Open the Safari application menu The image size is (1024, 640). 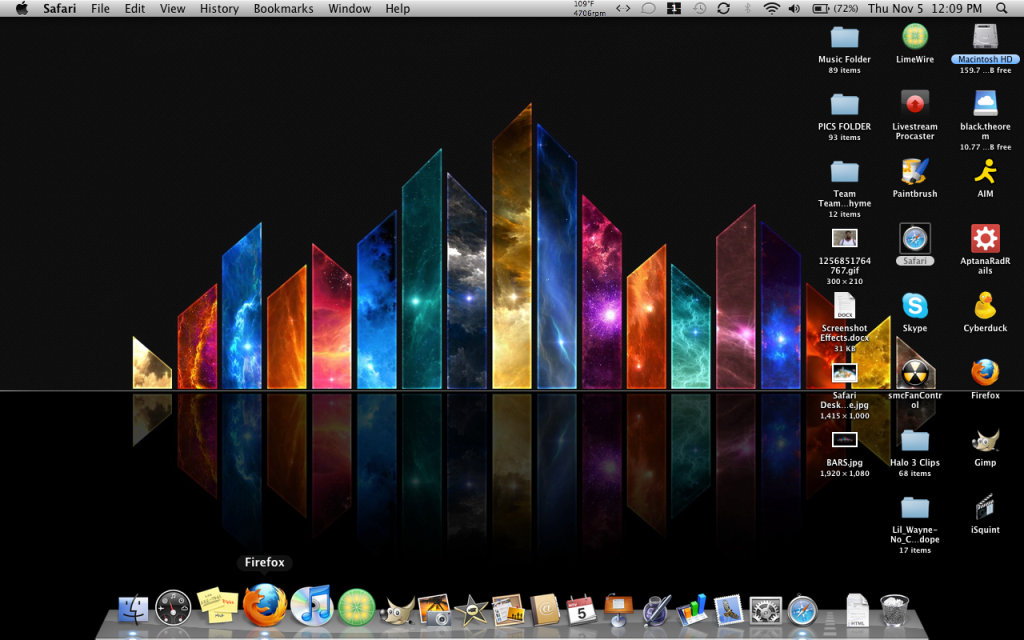(59, 8)
